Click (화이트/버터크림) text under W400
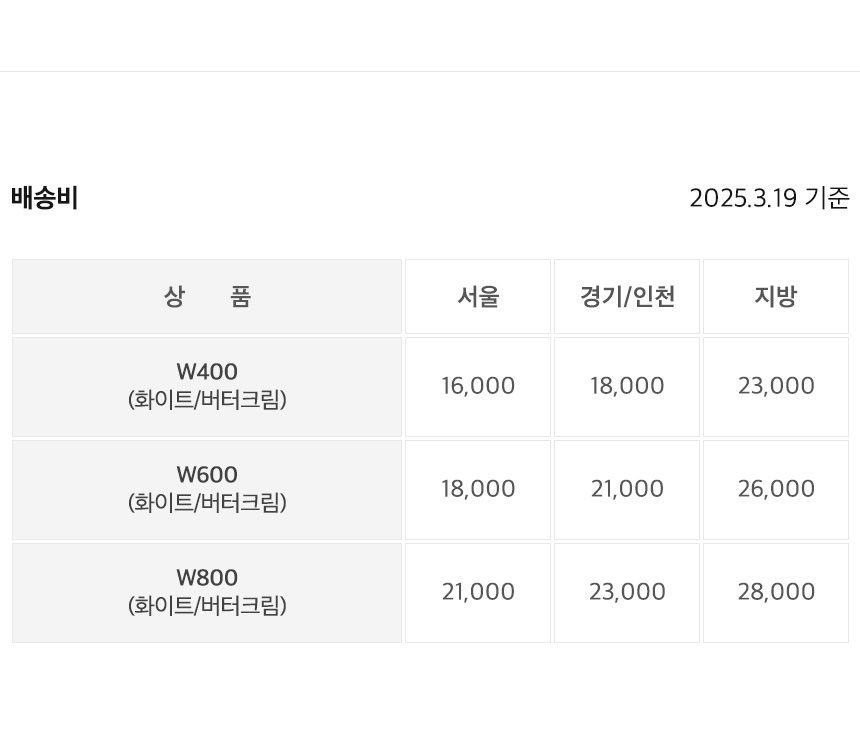The image size is (860, 743). [207, 400]
